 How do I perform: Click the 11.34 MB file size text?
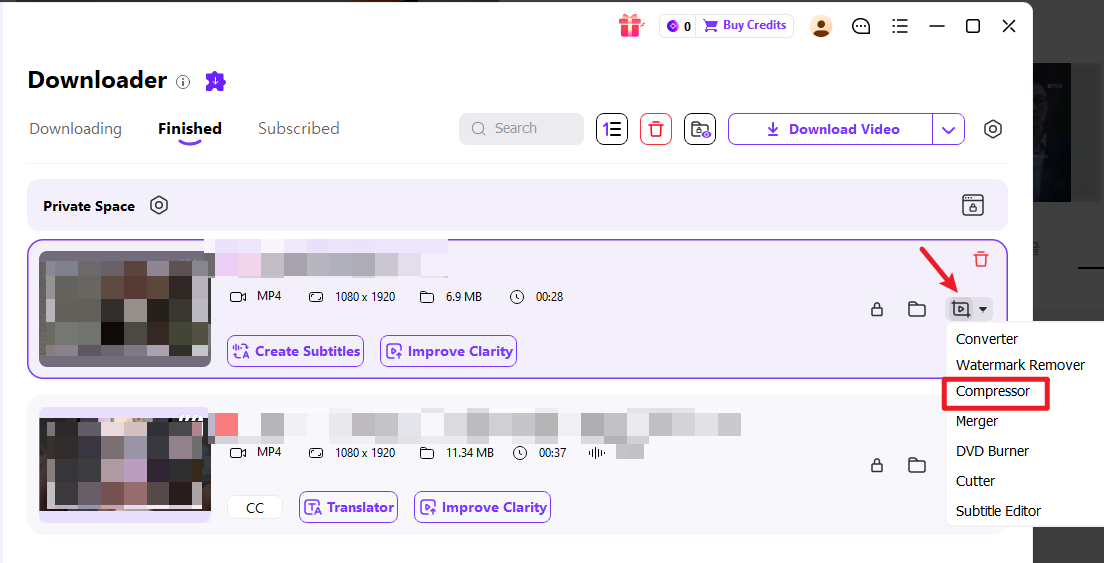click(470, 453)
